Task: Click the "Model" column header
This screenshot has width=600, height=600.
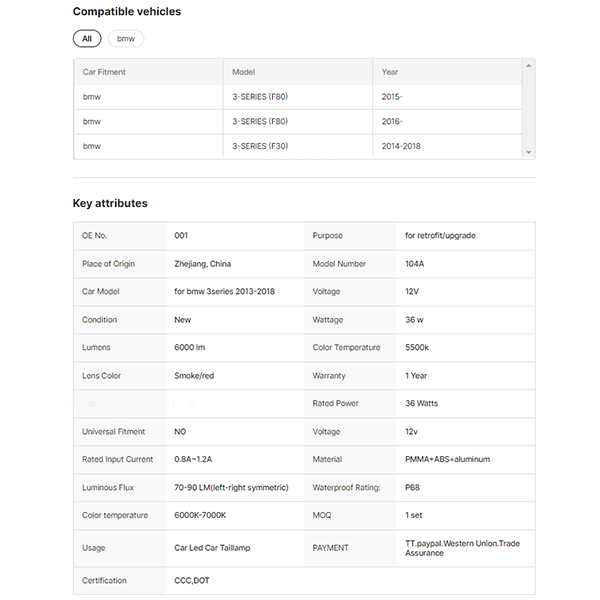Action: pyautogui.click(x=244, y=72)
